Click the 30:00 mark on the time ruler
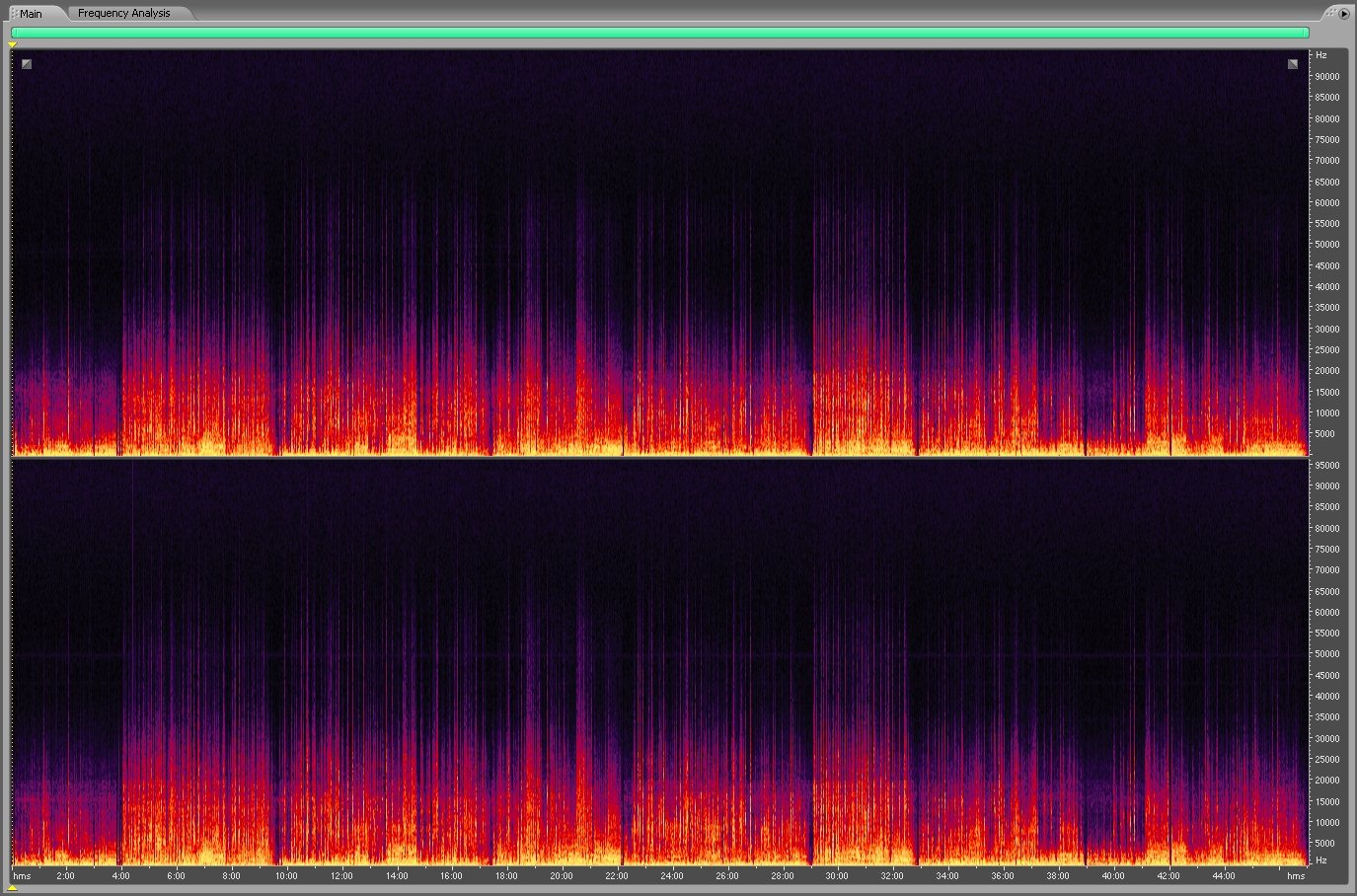The width and height of the screenshot is (1357, 896). tap(837, 875)
